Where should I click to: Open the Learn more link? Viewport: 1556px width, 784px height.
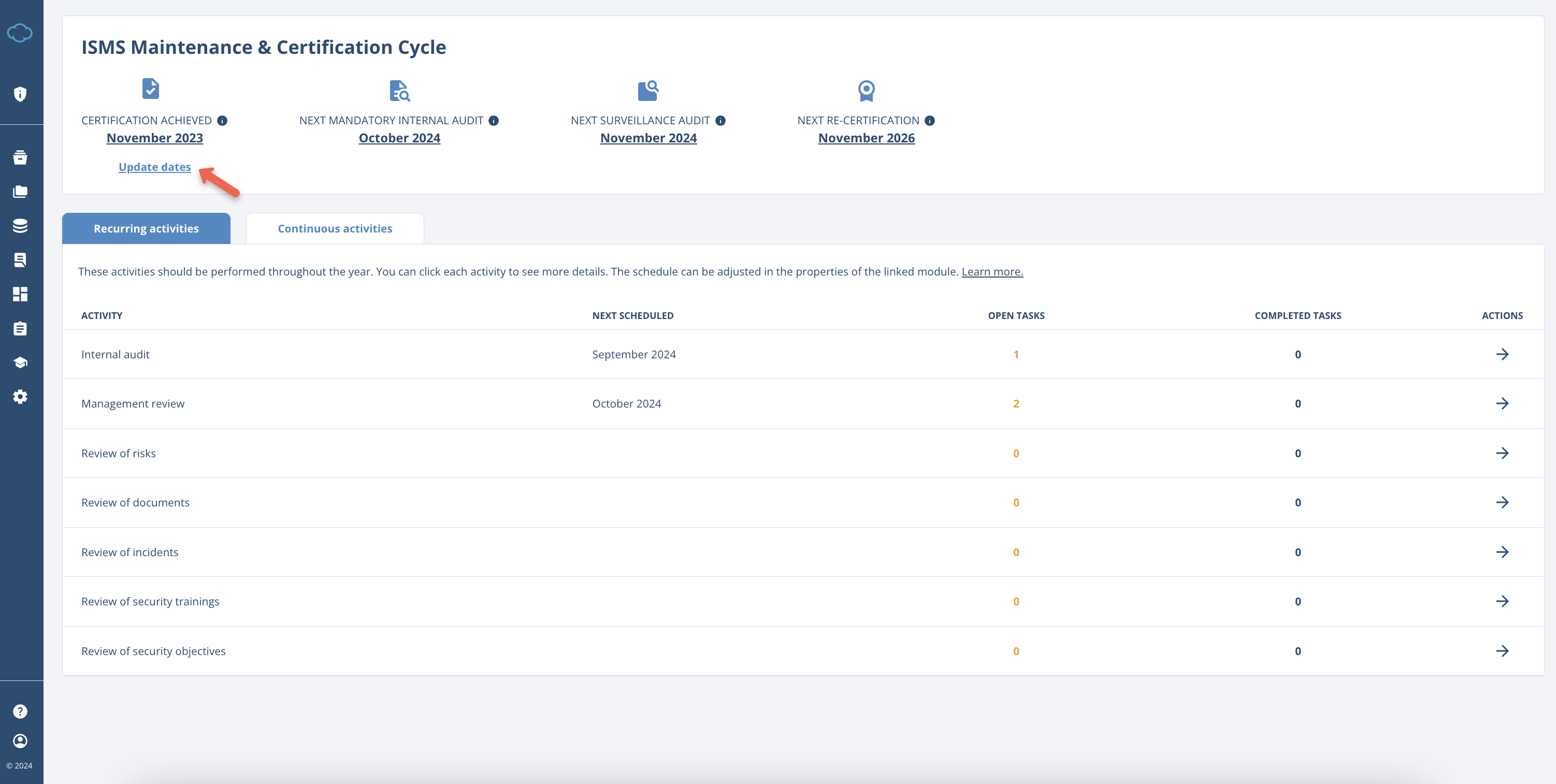click(992, 271)
